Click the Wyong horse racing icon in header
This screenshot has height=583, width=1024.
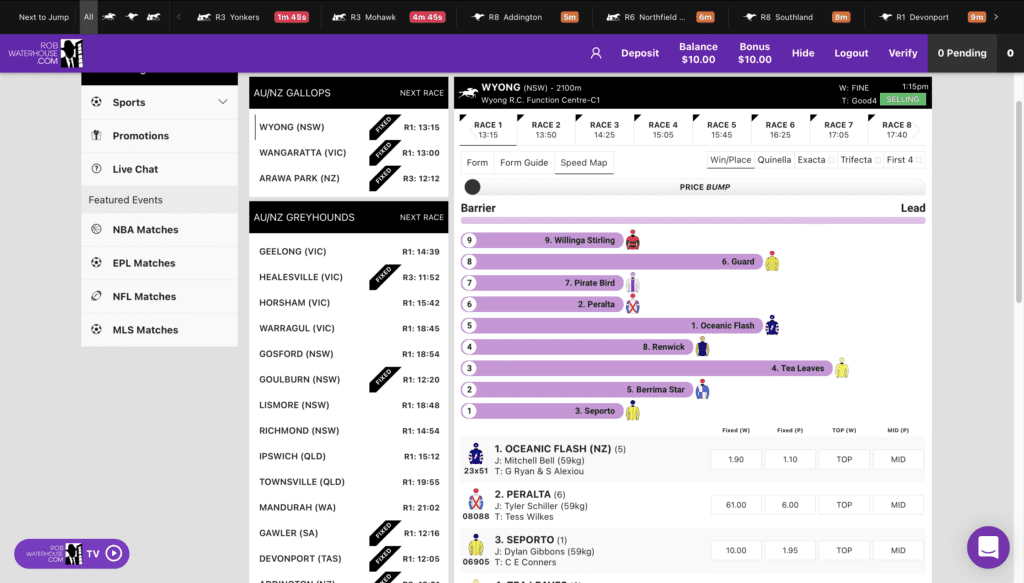pyautogui.click(x=468, y=93)
